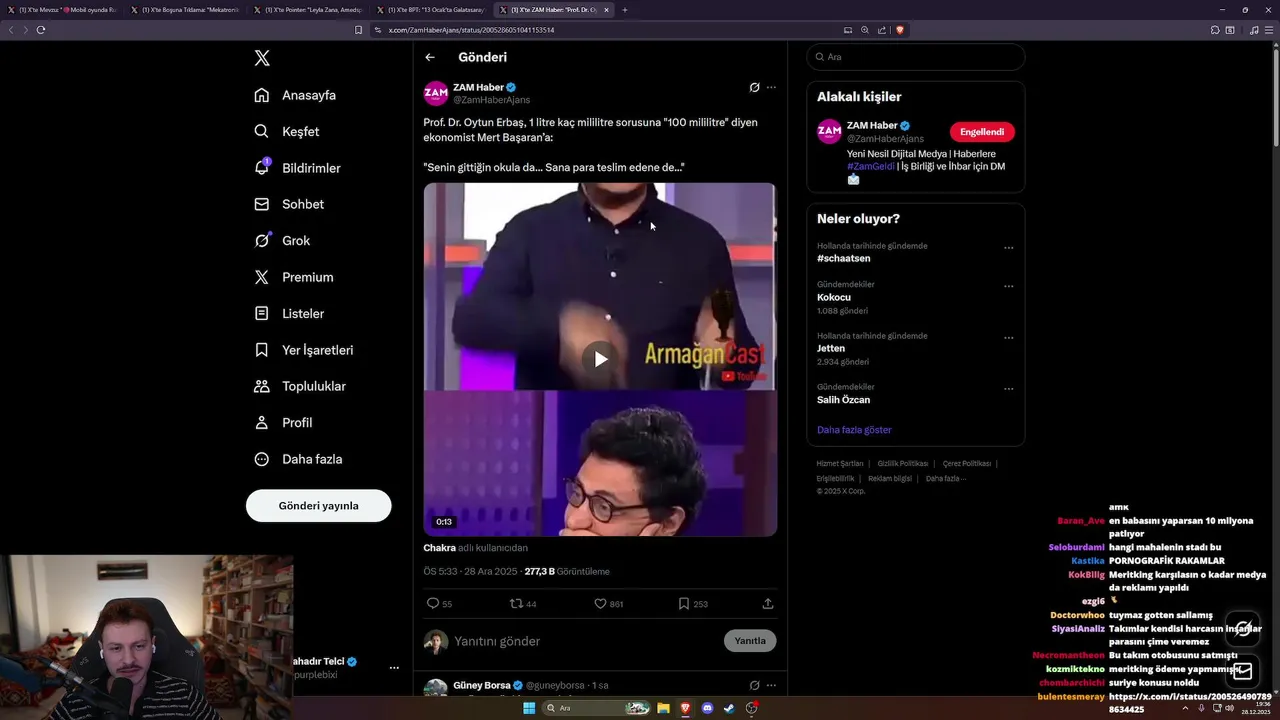Open more options on Güney Borsa reply
This screenshot has height=720, width=1280.
pos(771,685)
